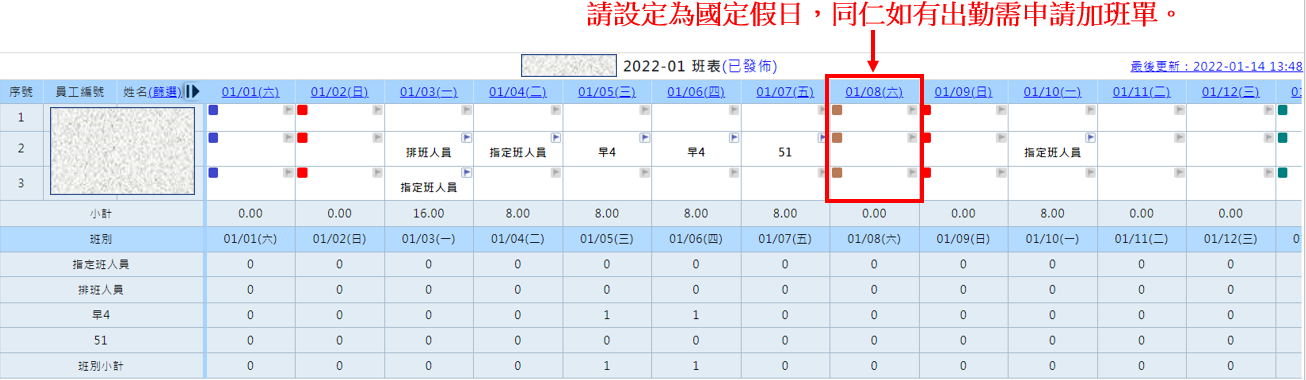The width and height of the screenshot is (1306, 380).
Task: Open the flag icon in row 3 under 01/07(五)
Action: 823,173
